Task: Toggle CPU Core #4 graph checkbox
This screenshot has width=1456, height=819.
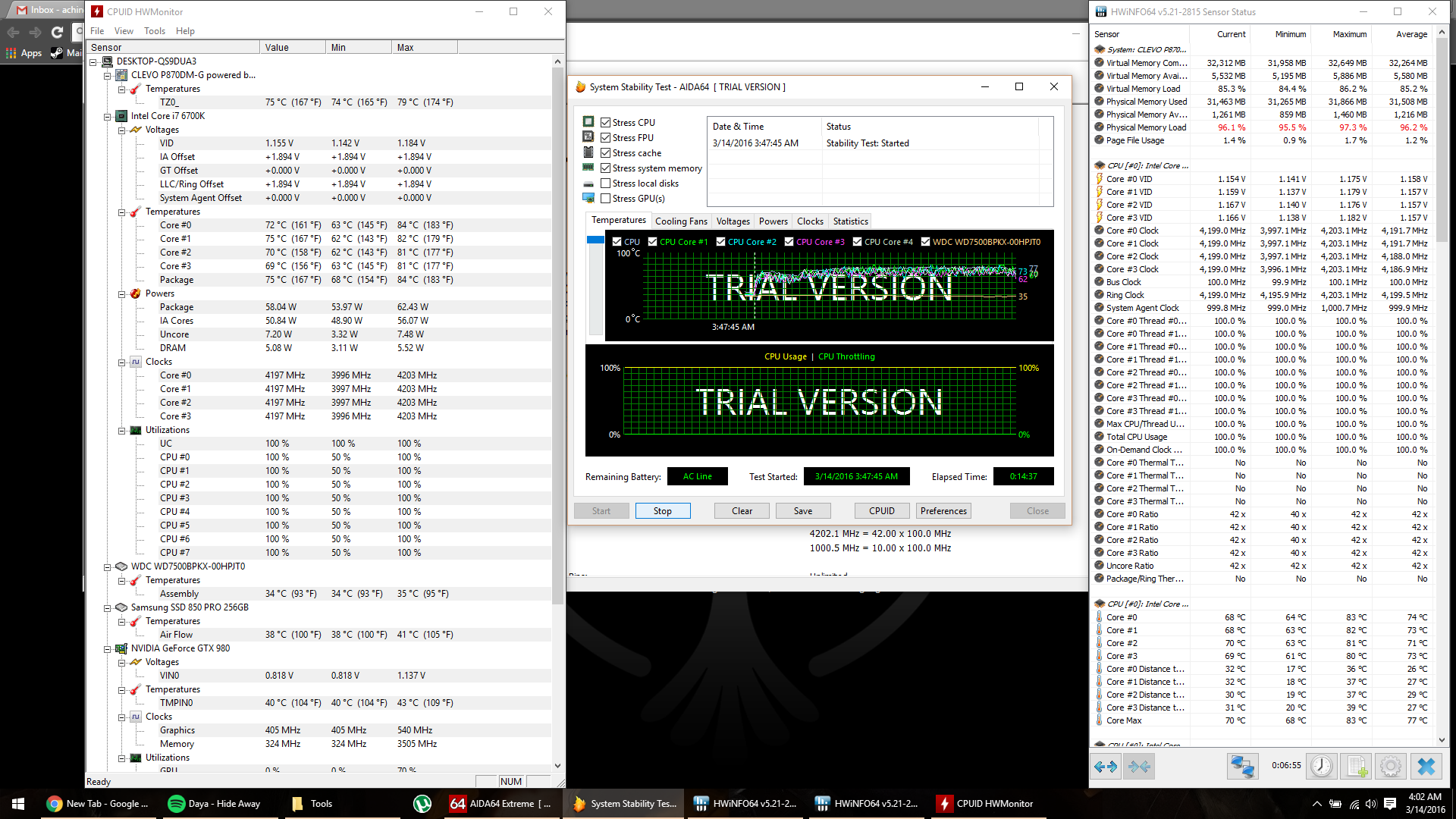Action: tap(858, 242)
